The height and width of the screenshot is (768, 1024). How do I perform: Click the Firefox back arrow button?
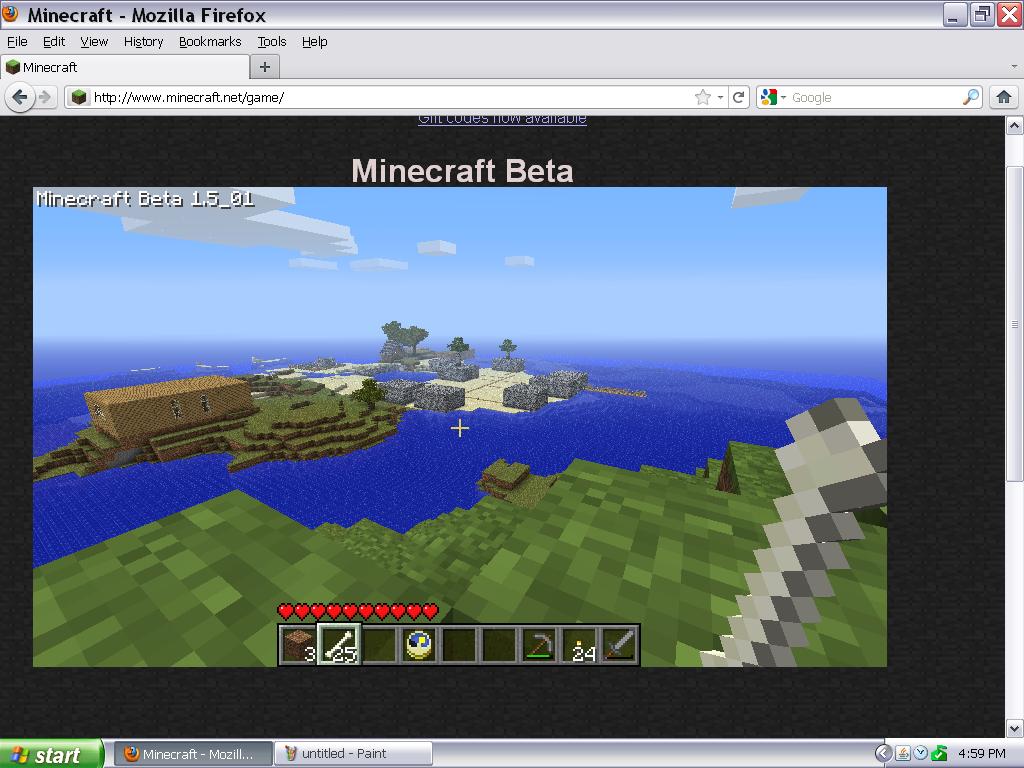coord(20,98)
